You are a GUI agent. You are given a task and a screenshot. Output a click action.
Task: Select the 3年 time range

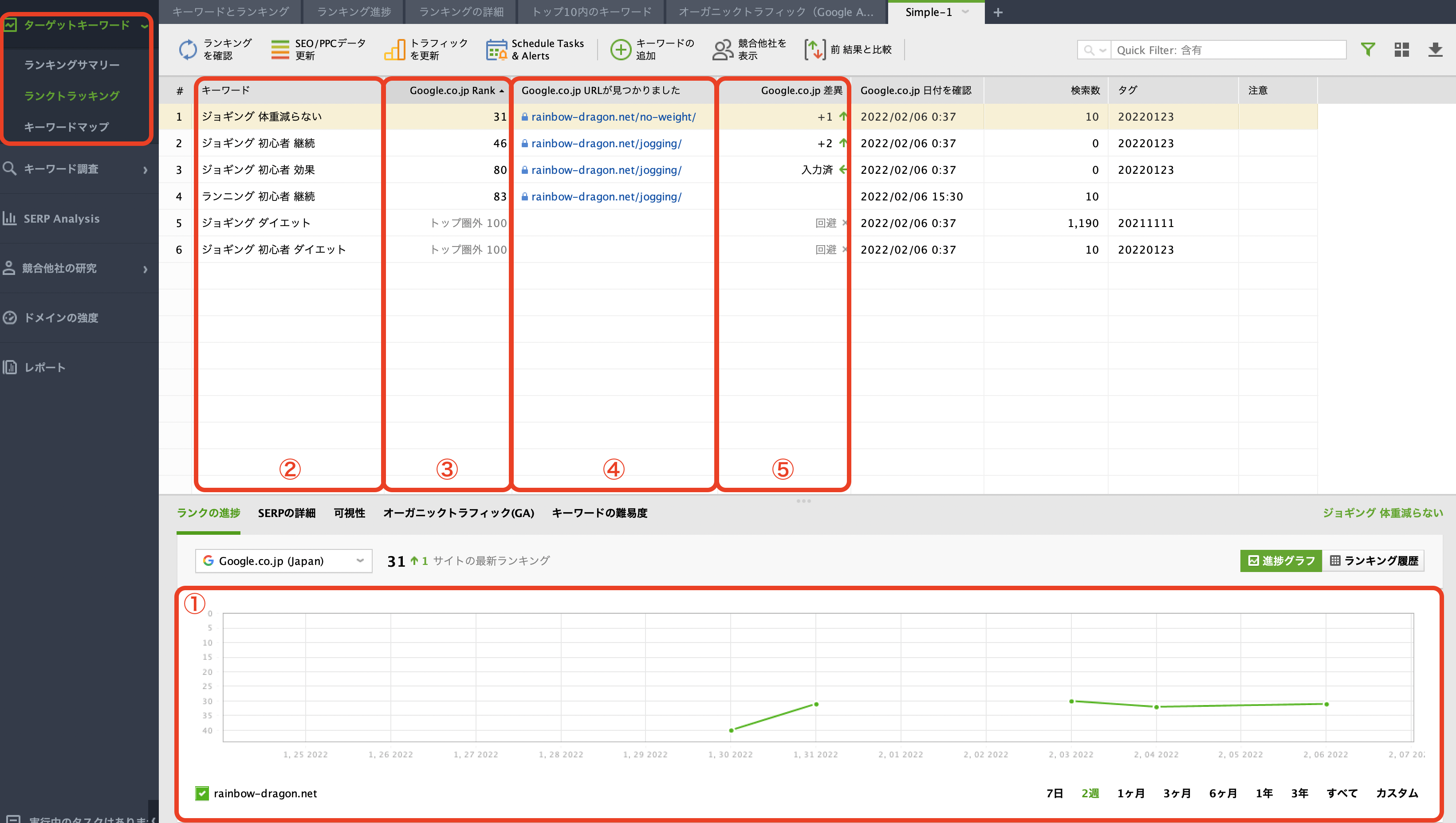point(1299,793)
